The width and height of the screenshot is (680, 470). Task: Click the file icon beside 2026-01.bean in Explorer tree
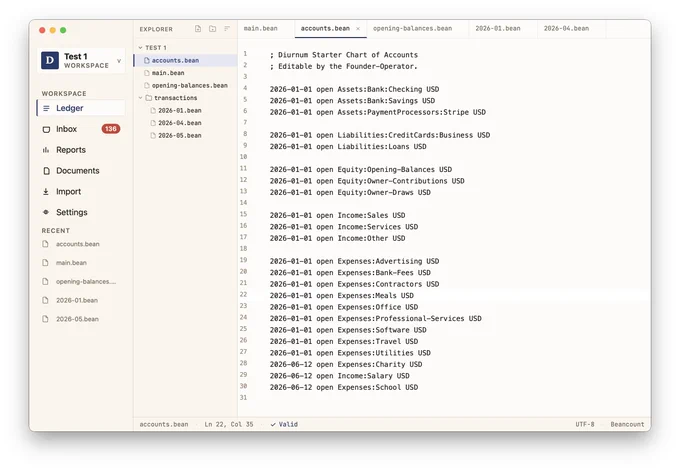(153, 111)
